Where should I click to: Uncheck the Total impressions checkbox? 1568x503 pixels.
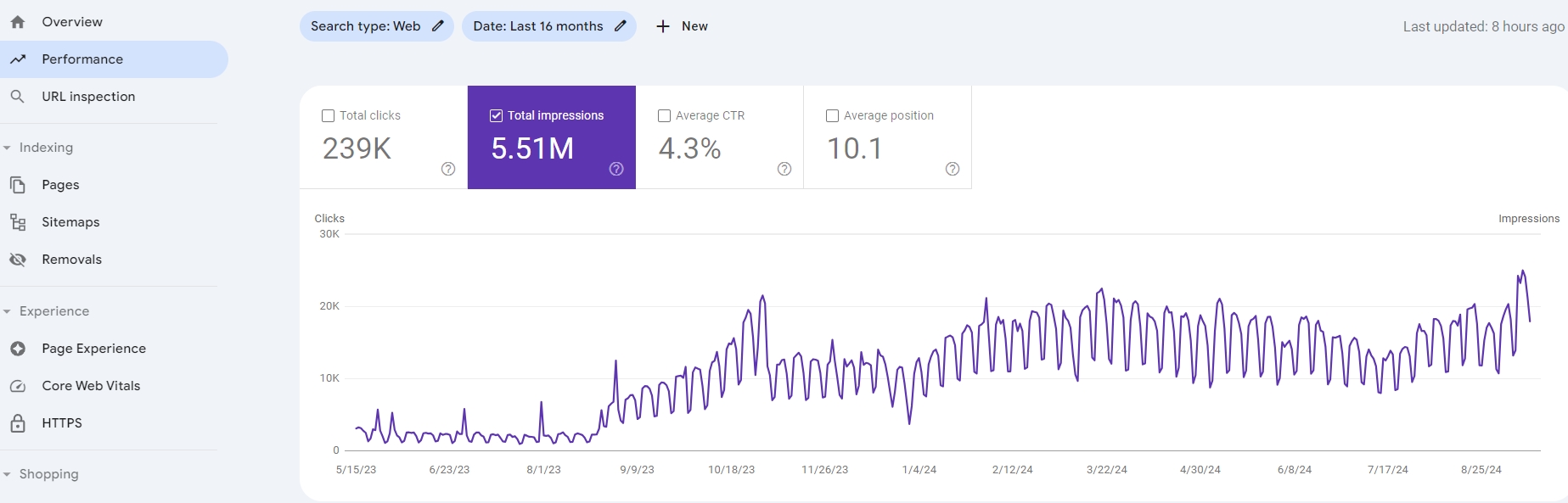point(497,116)
